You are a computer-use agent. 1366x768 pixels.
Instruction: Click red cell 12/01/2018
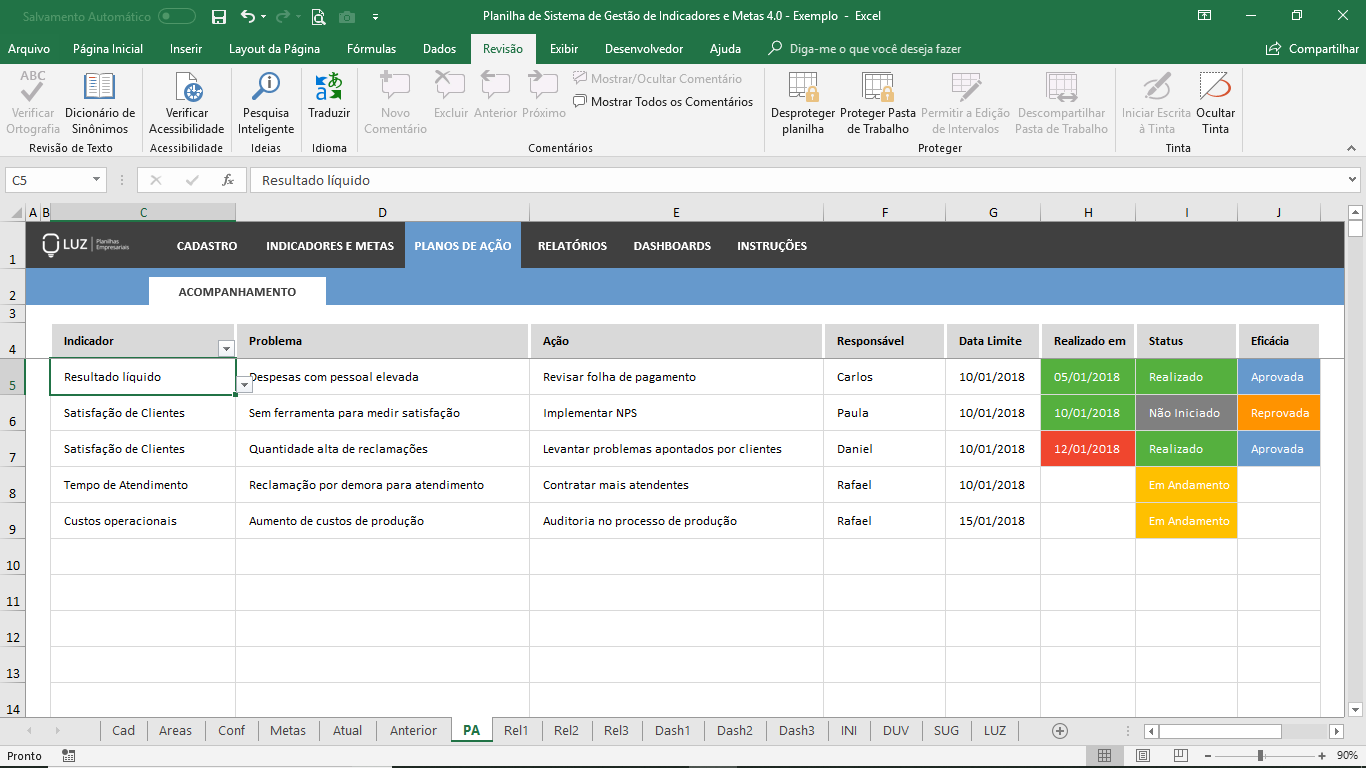click(x=1088, y=449)
